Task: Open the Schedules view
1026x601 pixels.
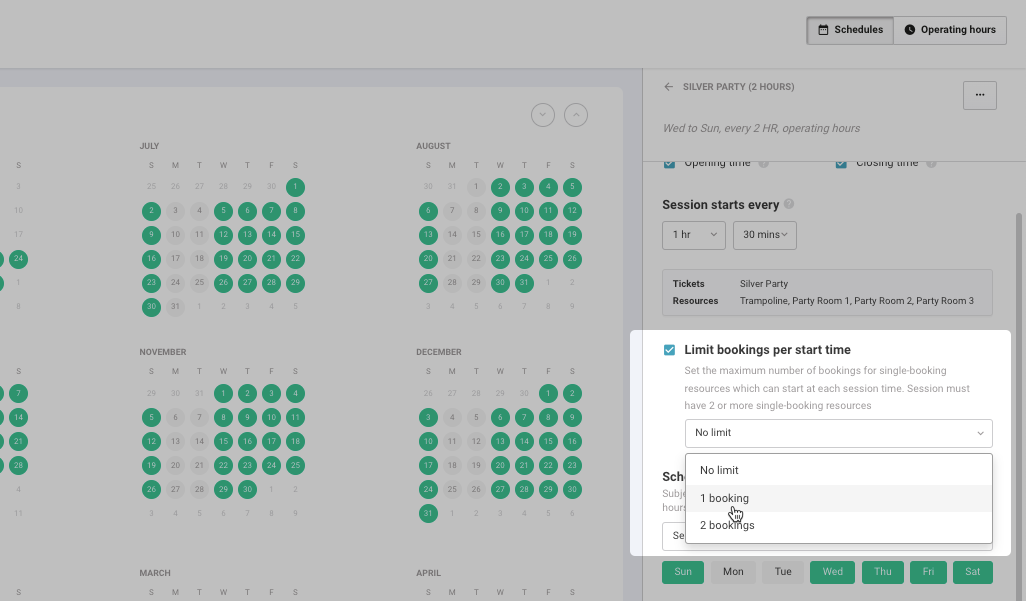Action: [850, 30]
